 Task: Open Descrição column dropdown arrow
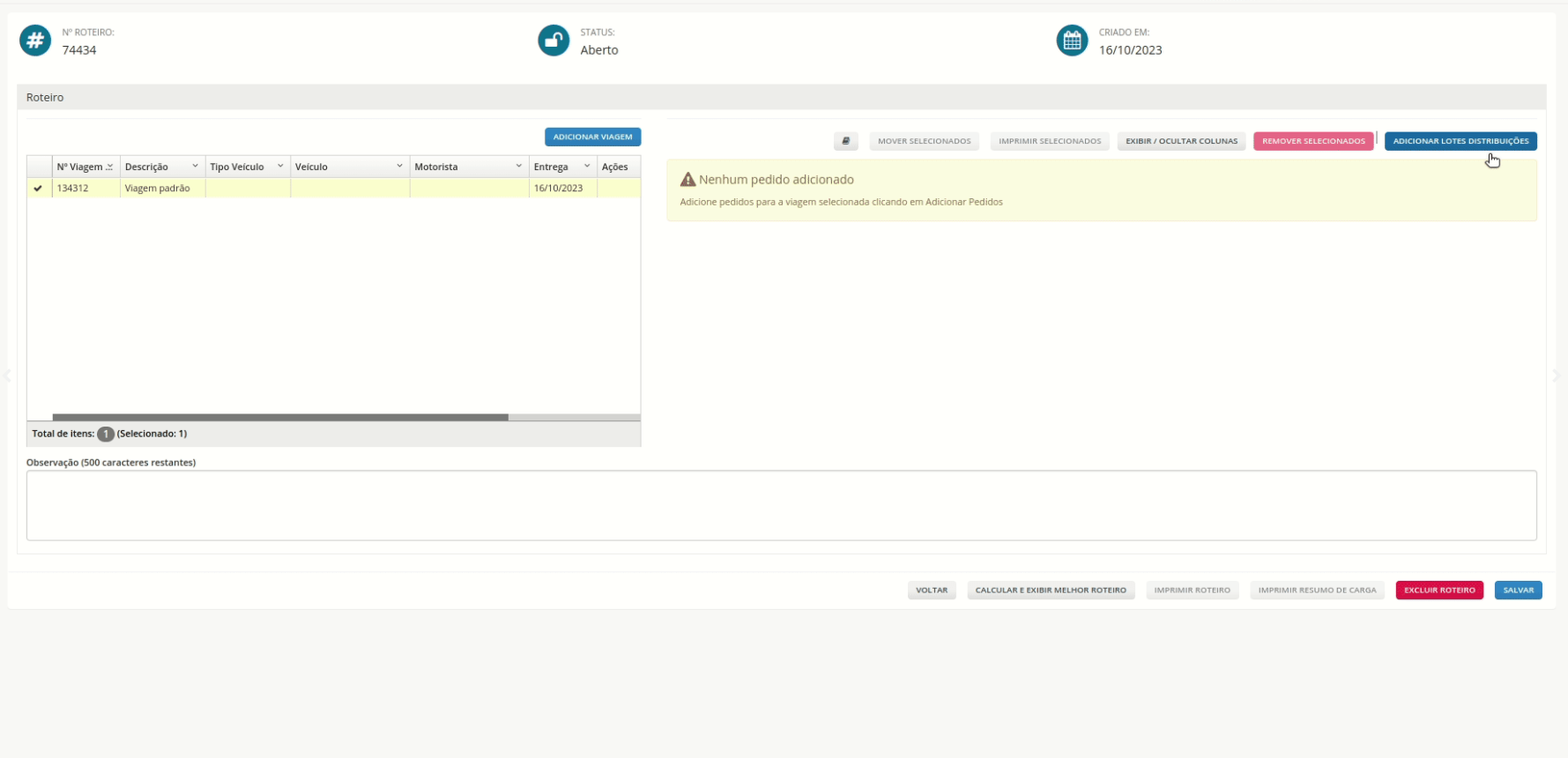tap(195, 167)
